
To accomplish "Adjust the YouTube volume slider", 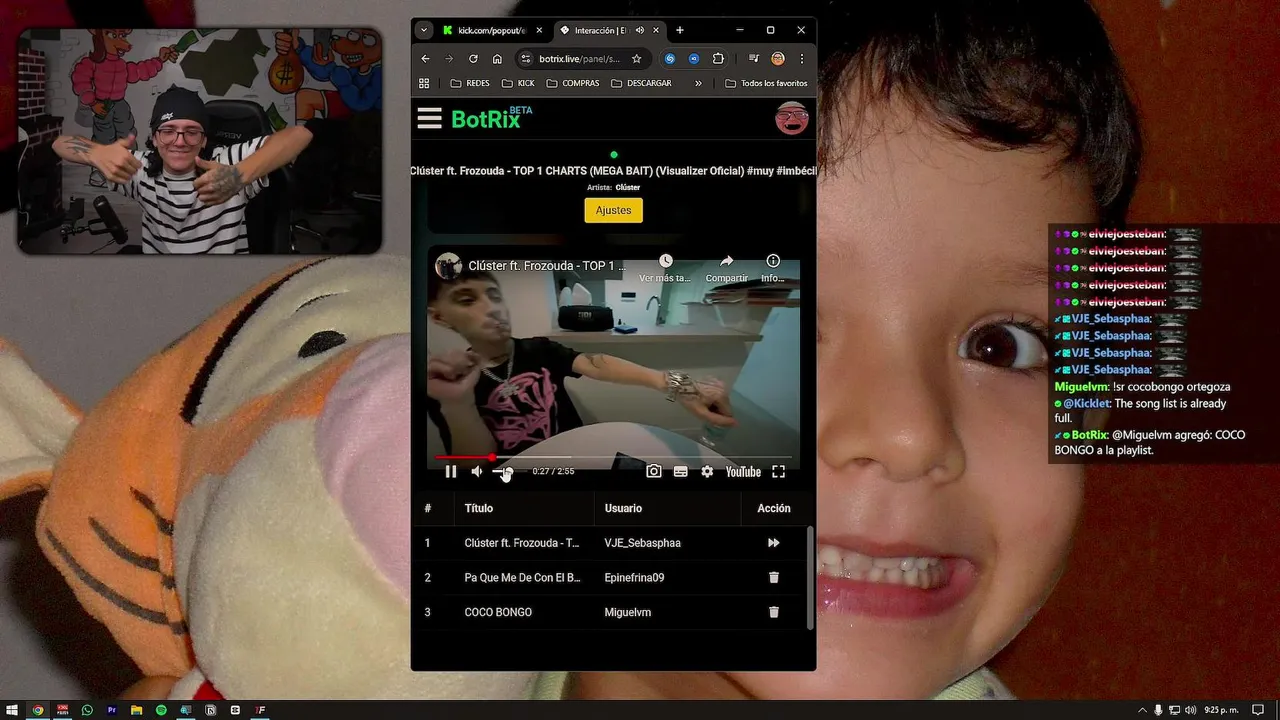I will (510, 472).
